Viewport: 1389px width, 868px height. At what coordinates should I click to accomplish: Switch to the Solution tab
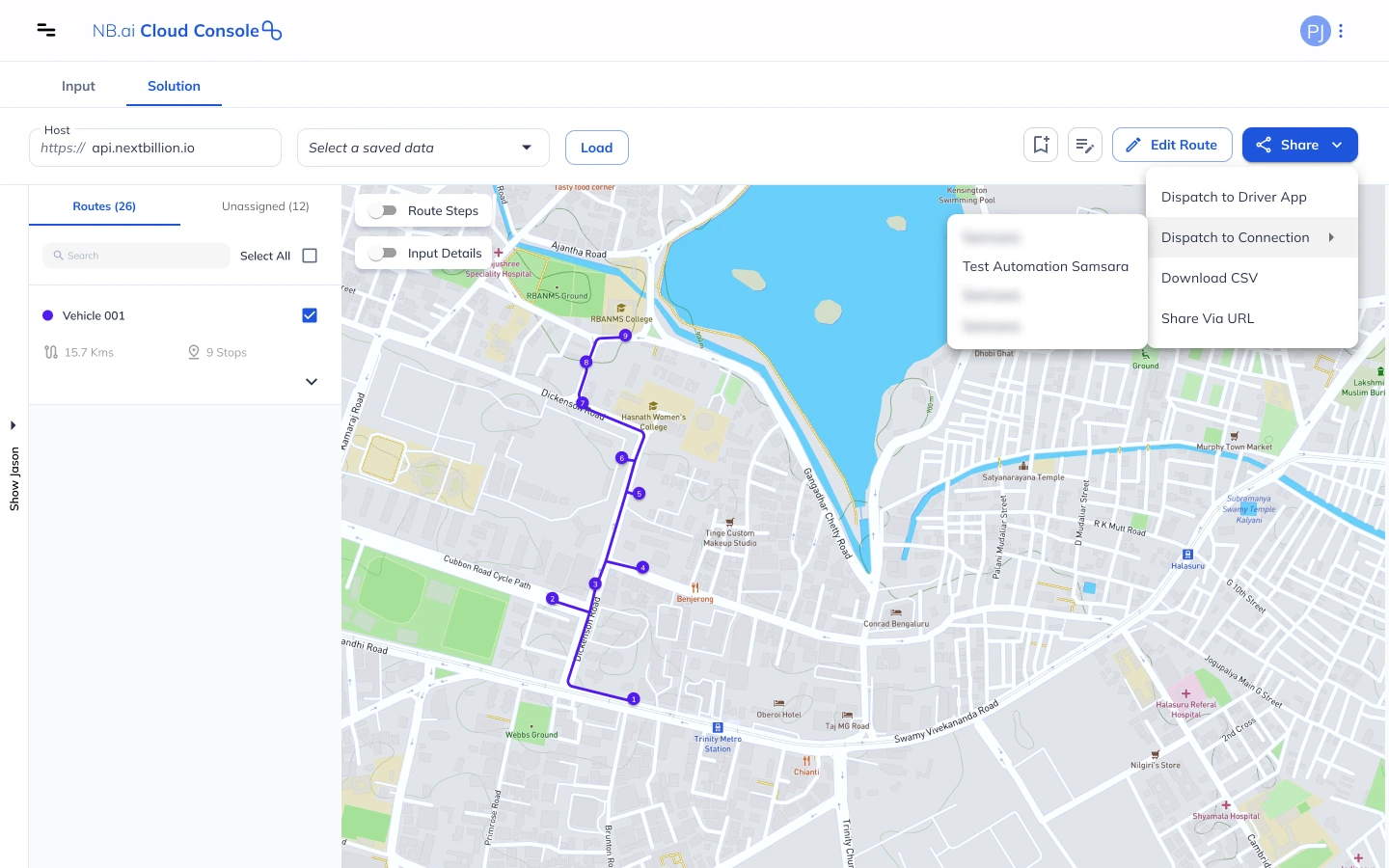click(174, 86)
